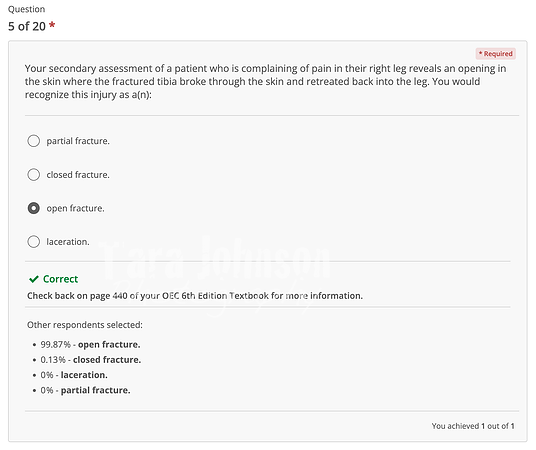Click the "open fracture." answer label
The image size is (536, 450).
(75, 208)
